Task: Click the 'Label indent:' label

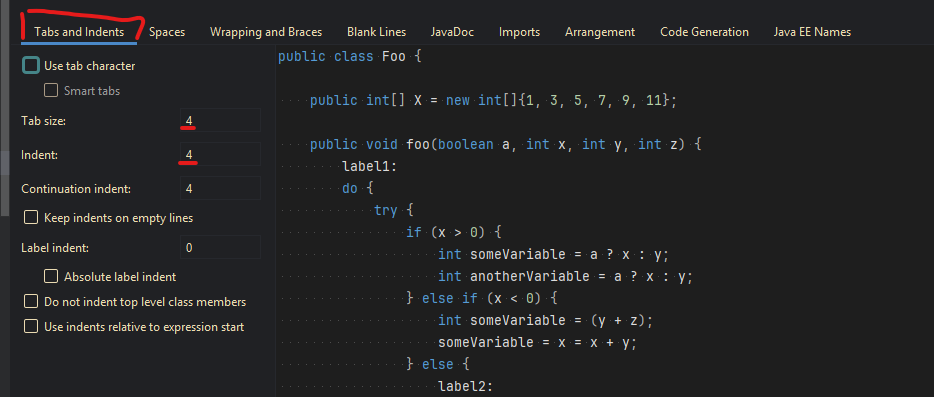Action: click(55, 247)
